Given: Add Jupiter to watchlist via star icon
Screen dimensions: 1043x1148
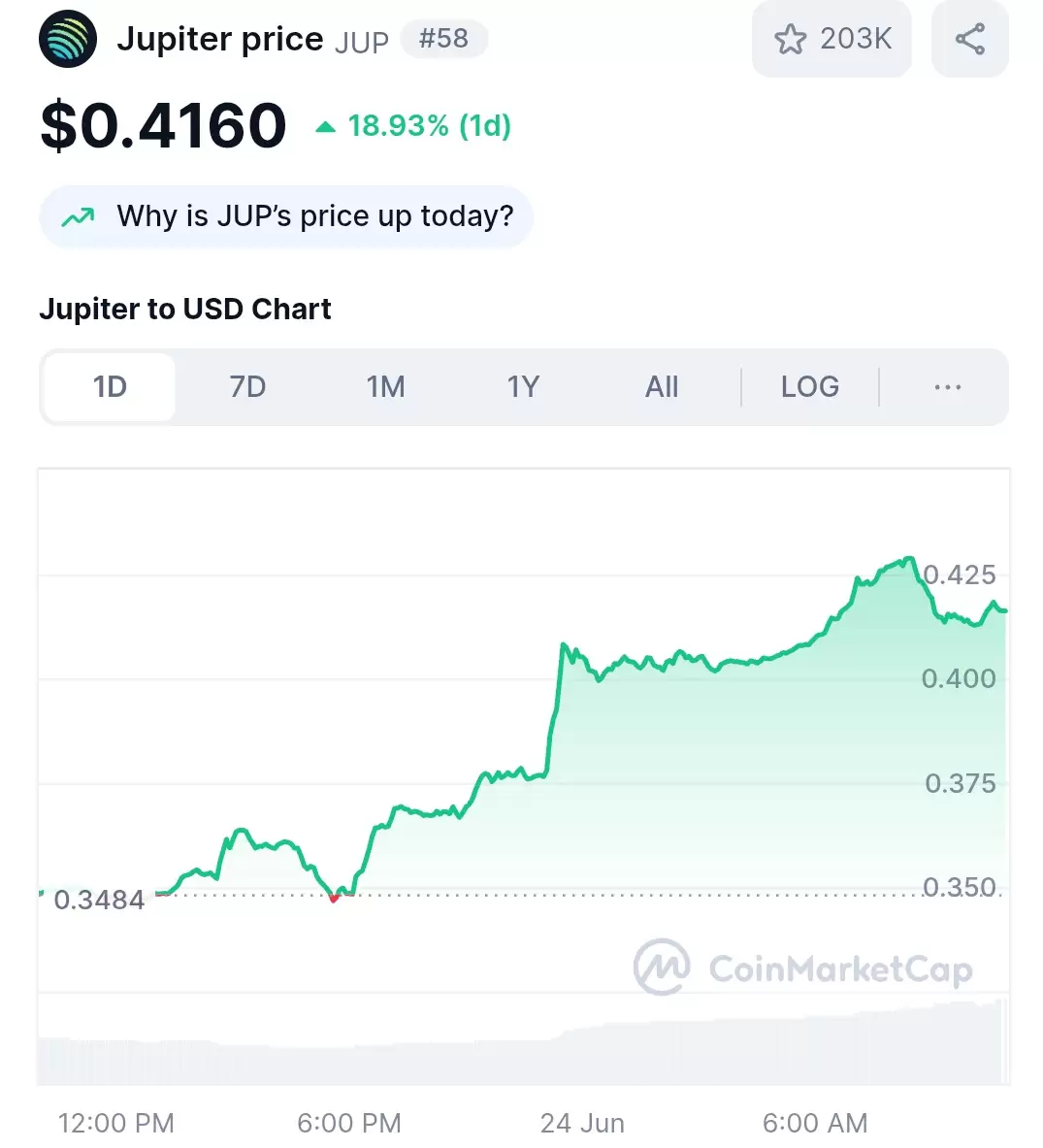Looking at the screenshot, I should (790, 39).
